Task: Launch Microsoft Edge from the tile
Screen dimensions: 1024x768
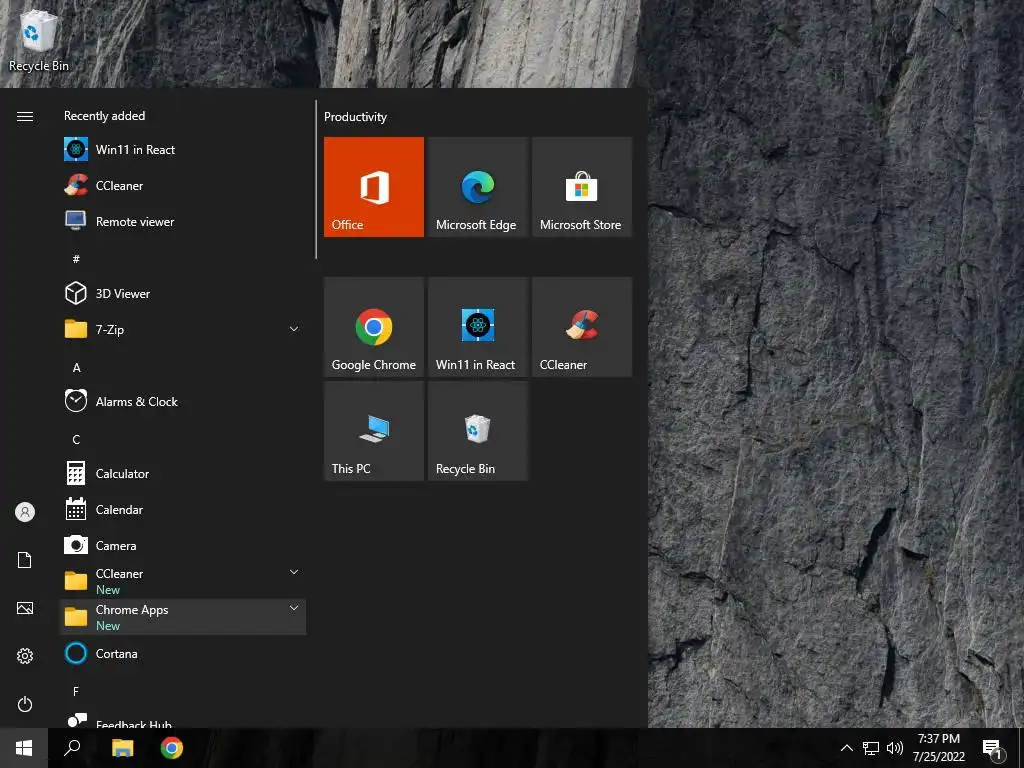Action: (477, 187)
